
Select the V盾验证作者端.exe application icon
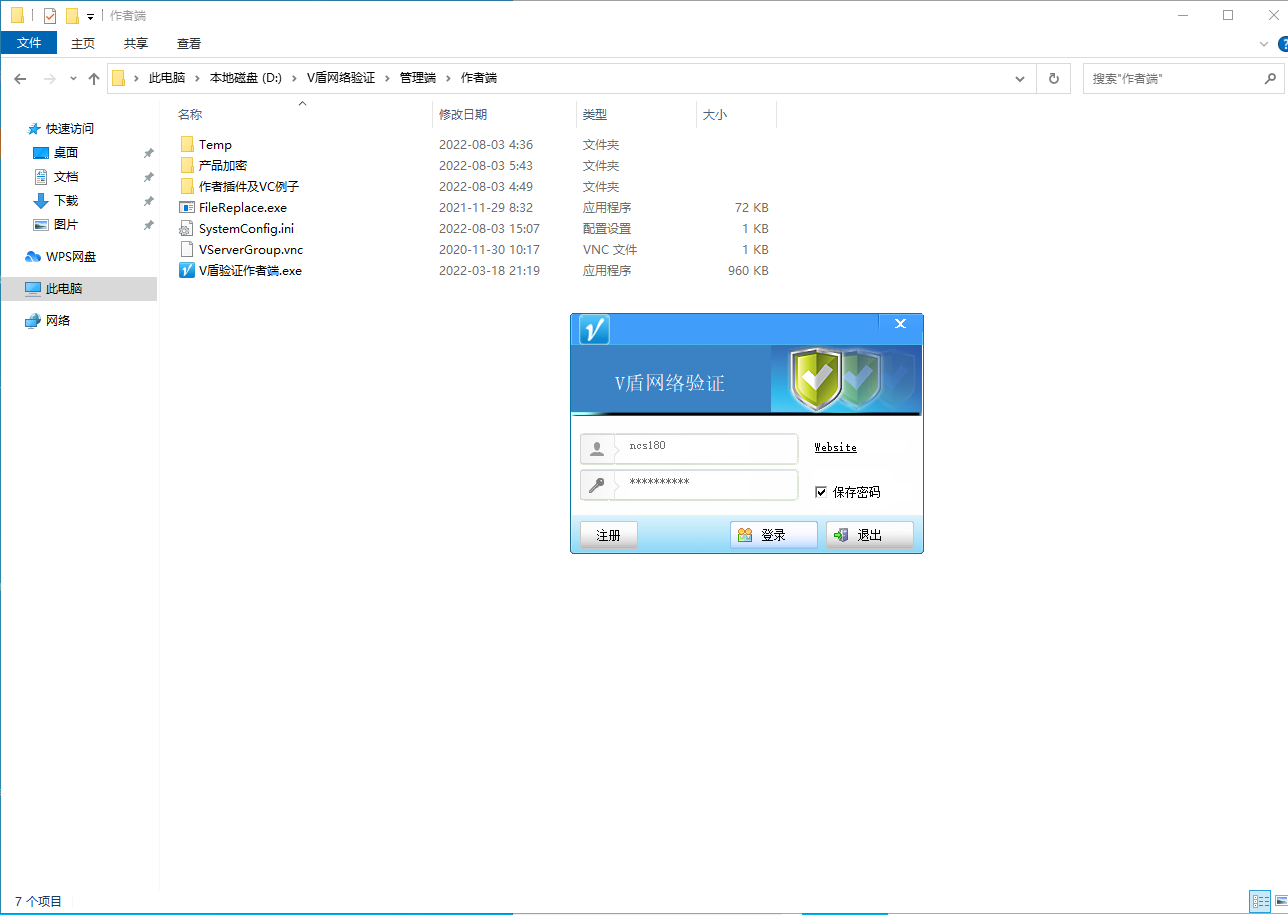(187, 271)
